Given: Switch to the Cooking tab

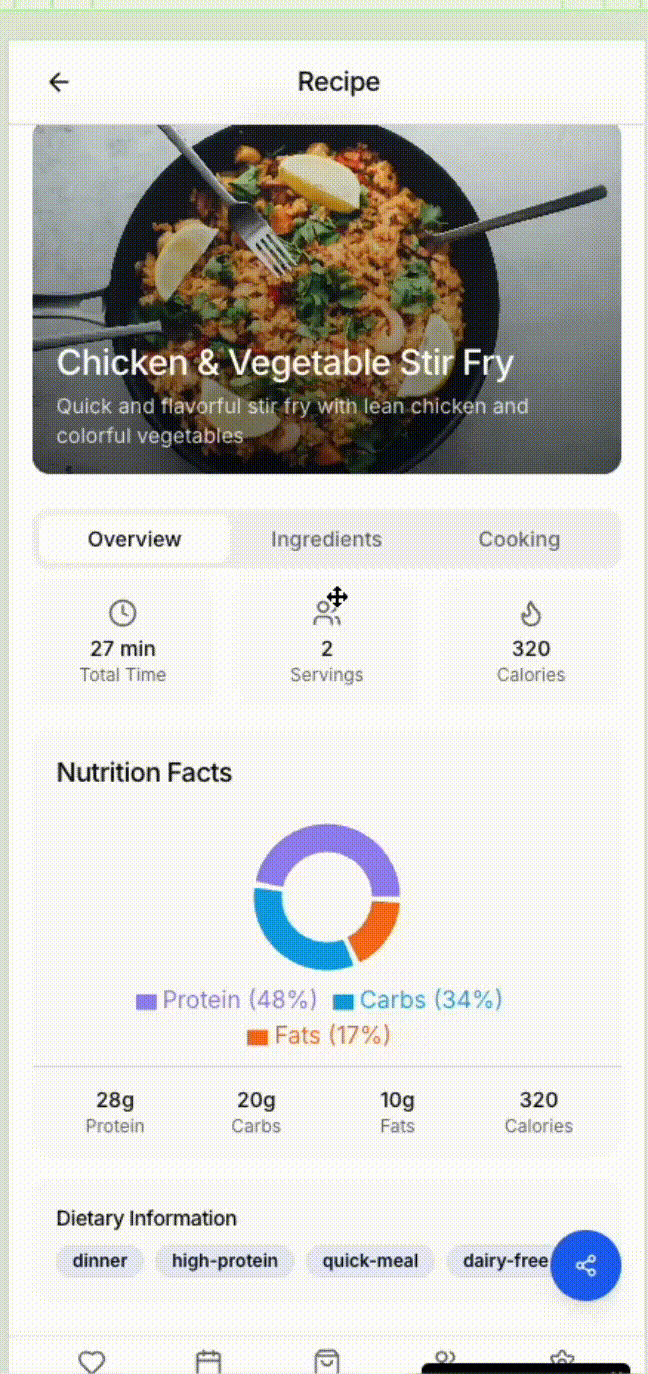Looking at the screenshot, I should [519, 539].
